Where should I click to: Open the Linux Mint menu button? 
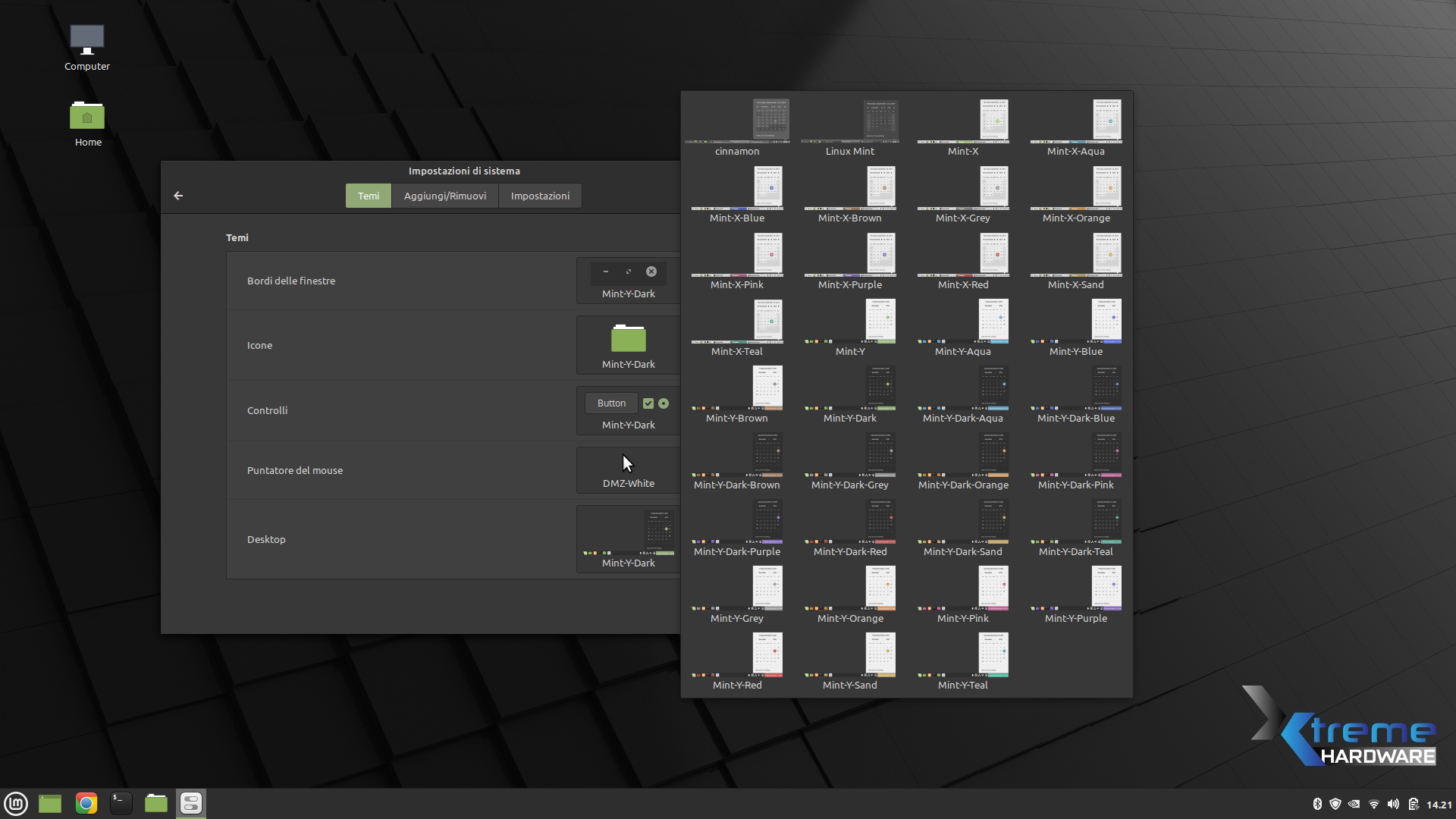click(16, 803)
